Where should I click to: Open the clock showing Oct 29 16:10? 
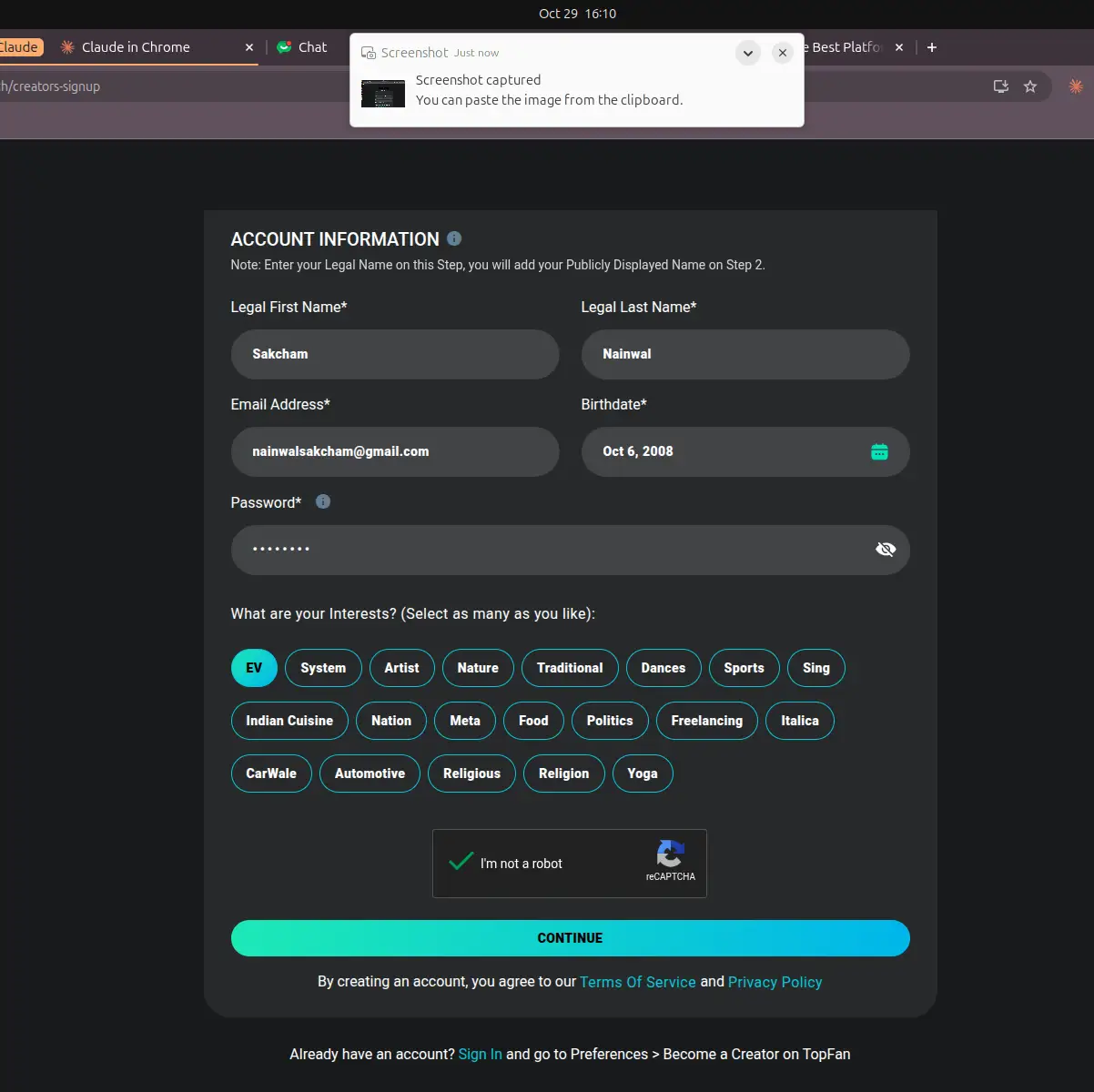[x=578, y=14]
